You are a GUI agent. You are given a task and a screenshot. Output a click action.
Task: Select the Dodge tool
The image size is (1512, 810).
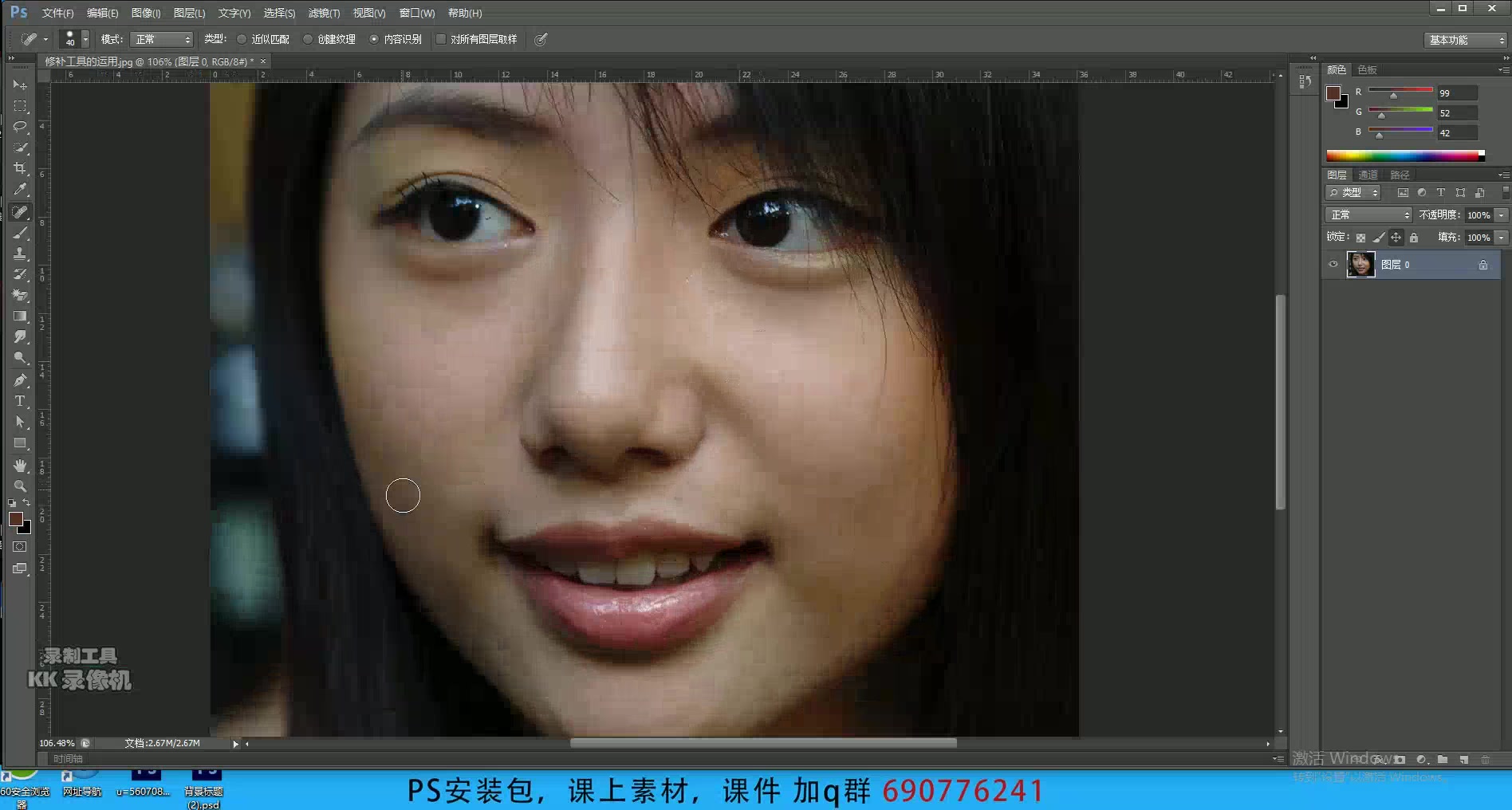tap(20, 358)
